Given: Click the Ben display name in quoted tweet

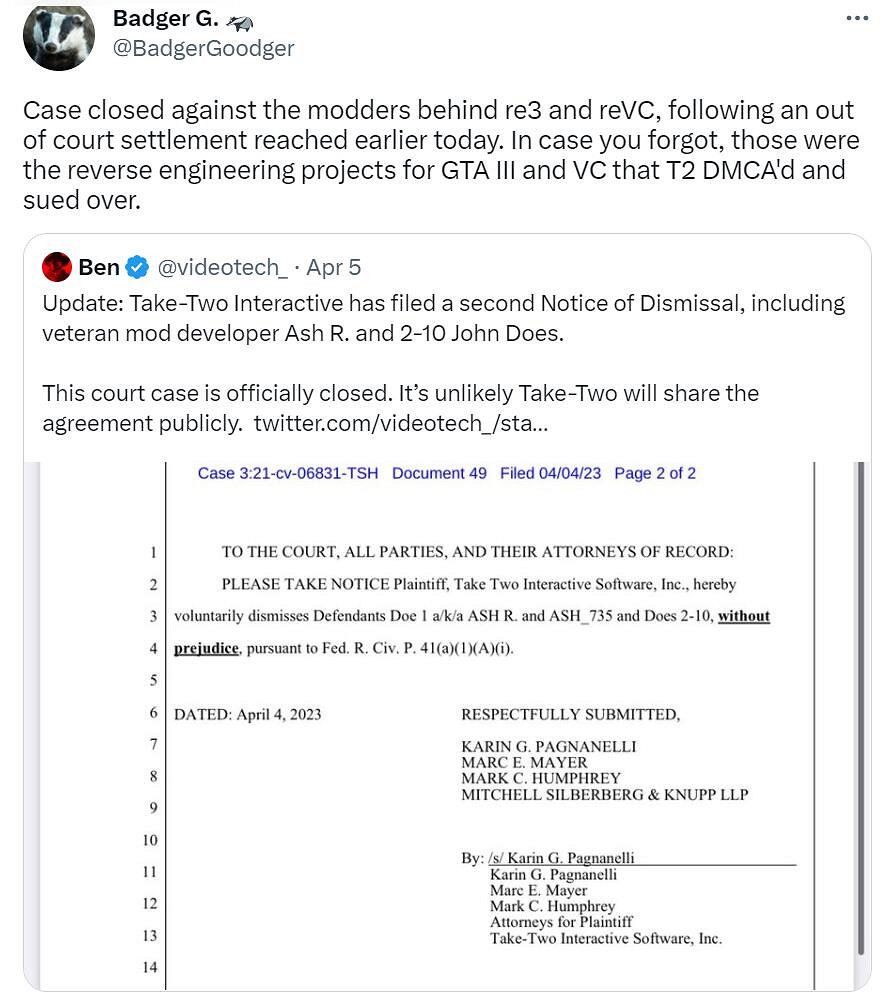Looking at the screenshot, I should pyautogui.click(x=98, y=268).
